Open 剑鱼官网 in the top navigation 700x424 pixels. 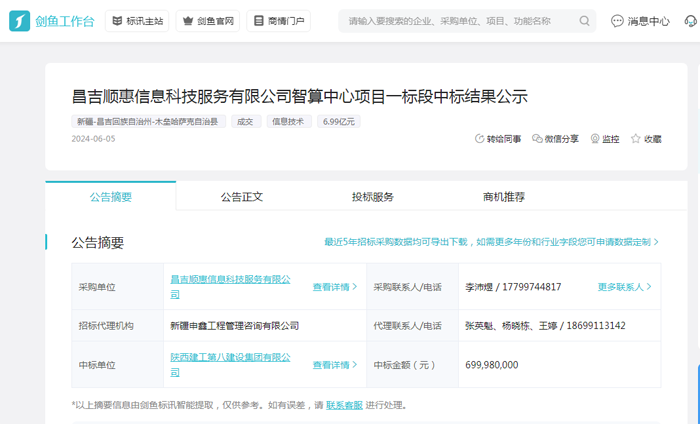coord(207,21)
